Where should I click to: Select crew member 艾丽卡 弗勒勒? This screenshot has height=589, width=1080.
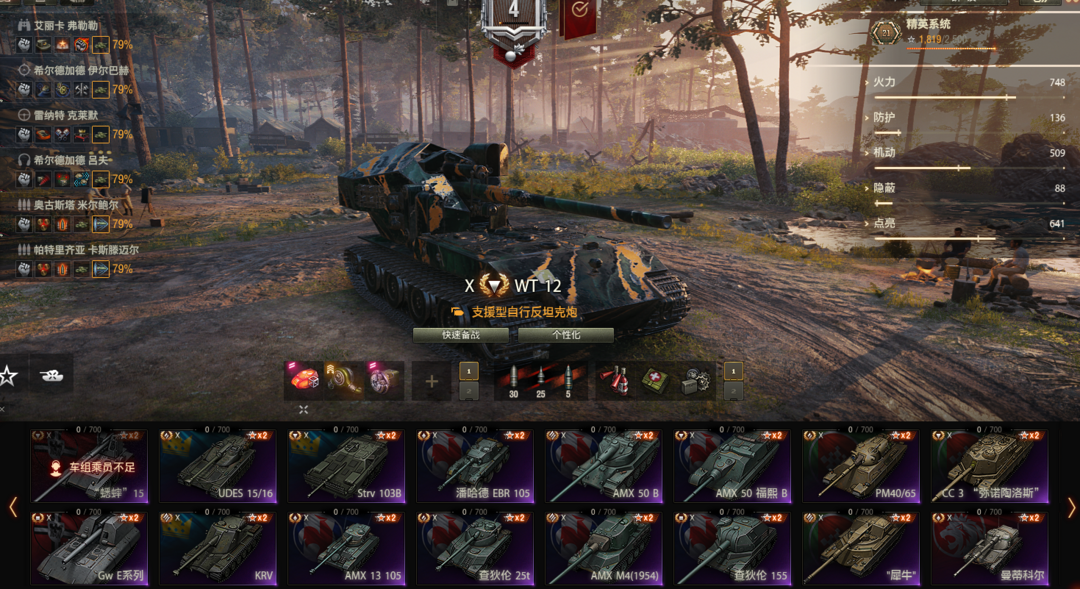point(65,25)
